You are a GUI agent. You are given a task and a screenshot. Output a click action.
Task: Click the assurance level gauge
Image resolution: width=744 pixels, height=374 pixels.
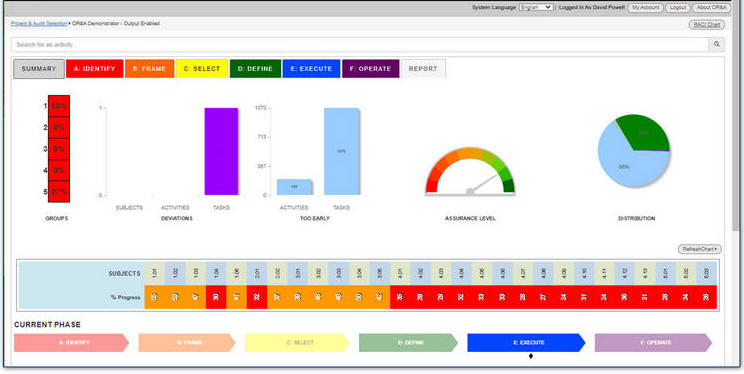[470, 171]
